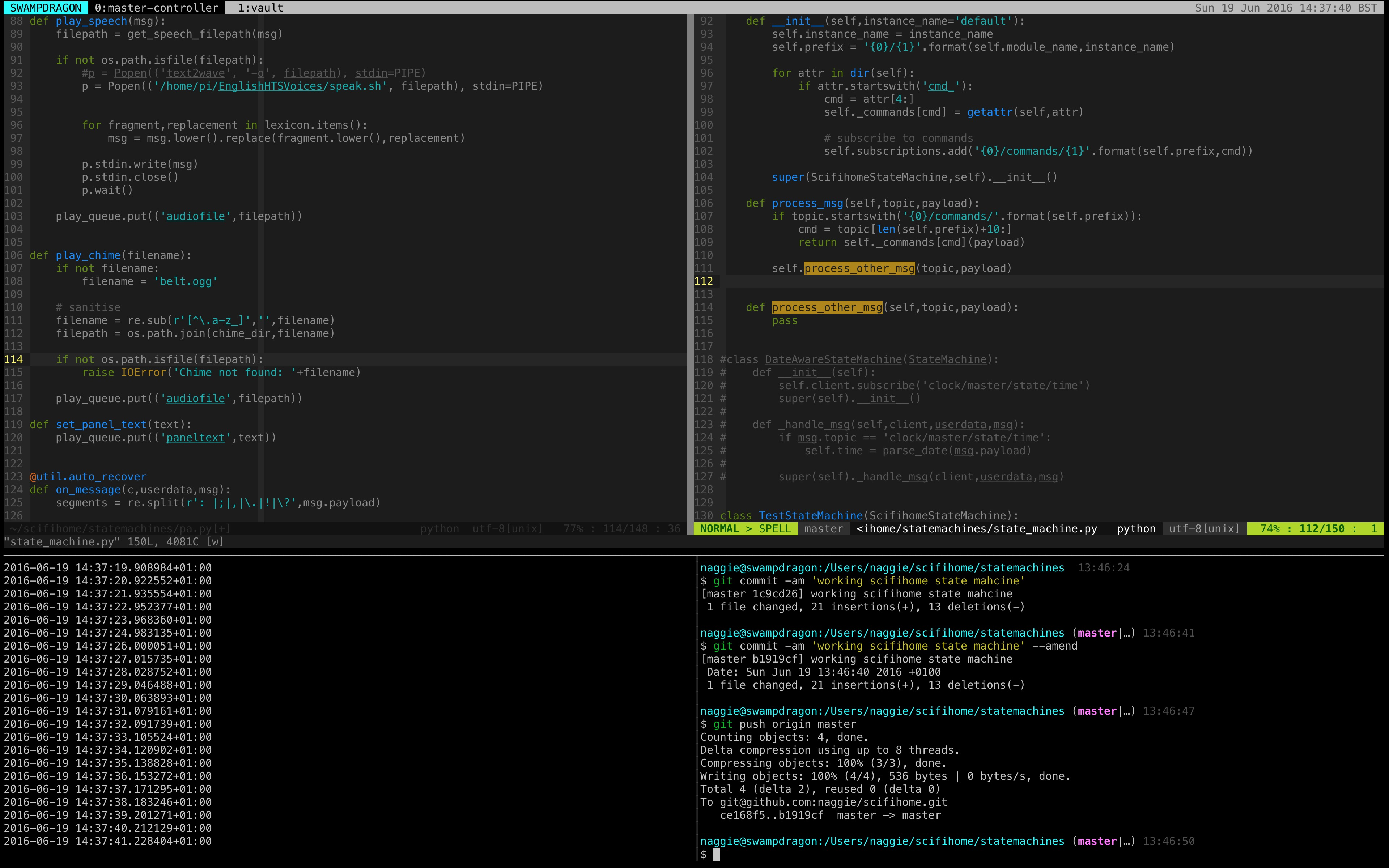Click line number 114 in left pane

(13, 359)
